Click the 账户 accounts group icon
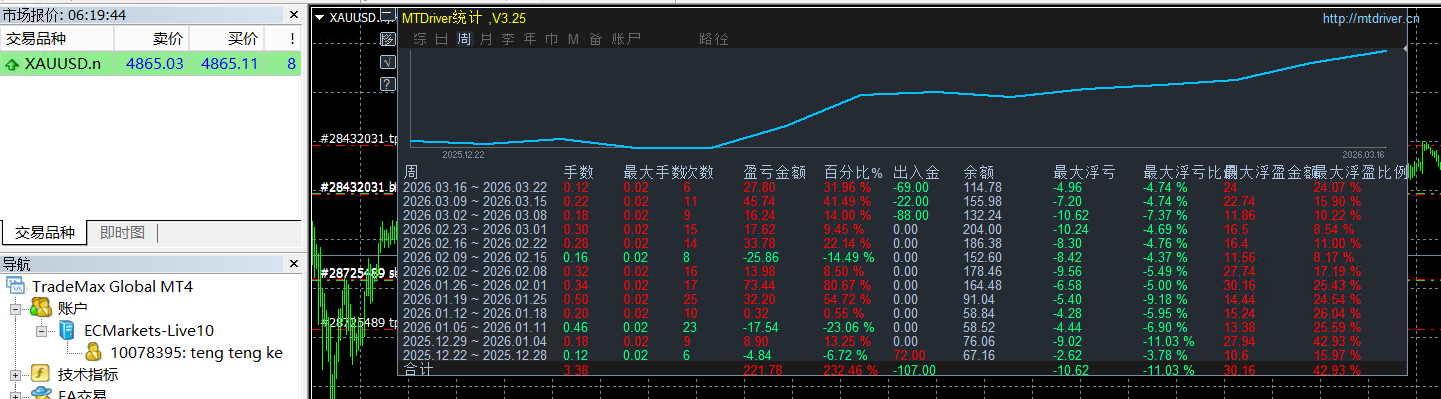 (x=40, y=308)
